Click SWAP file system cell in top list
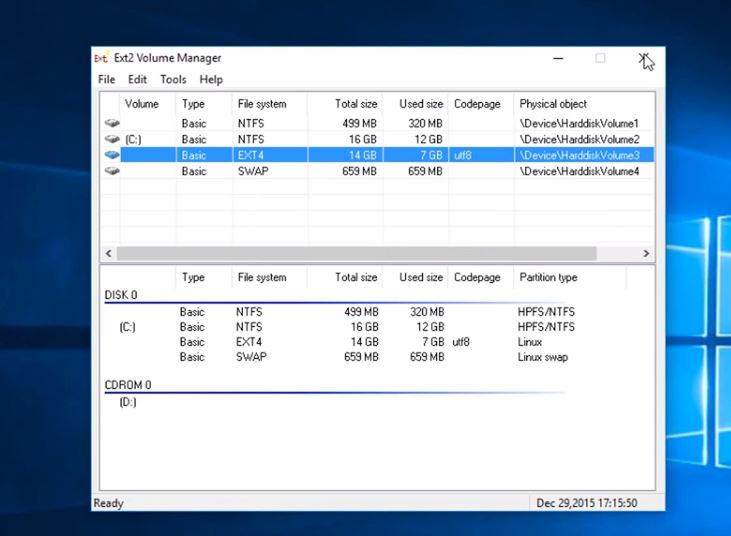Viewport: 731px width, 536px height. [x=253, y=171]
